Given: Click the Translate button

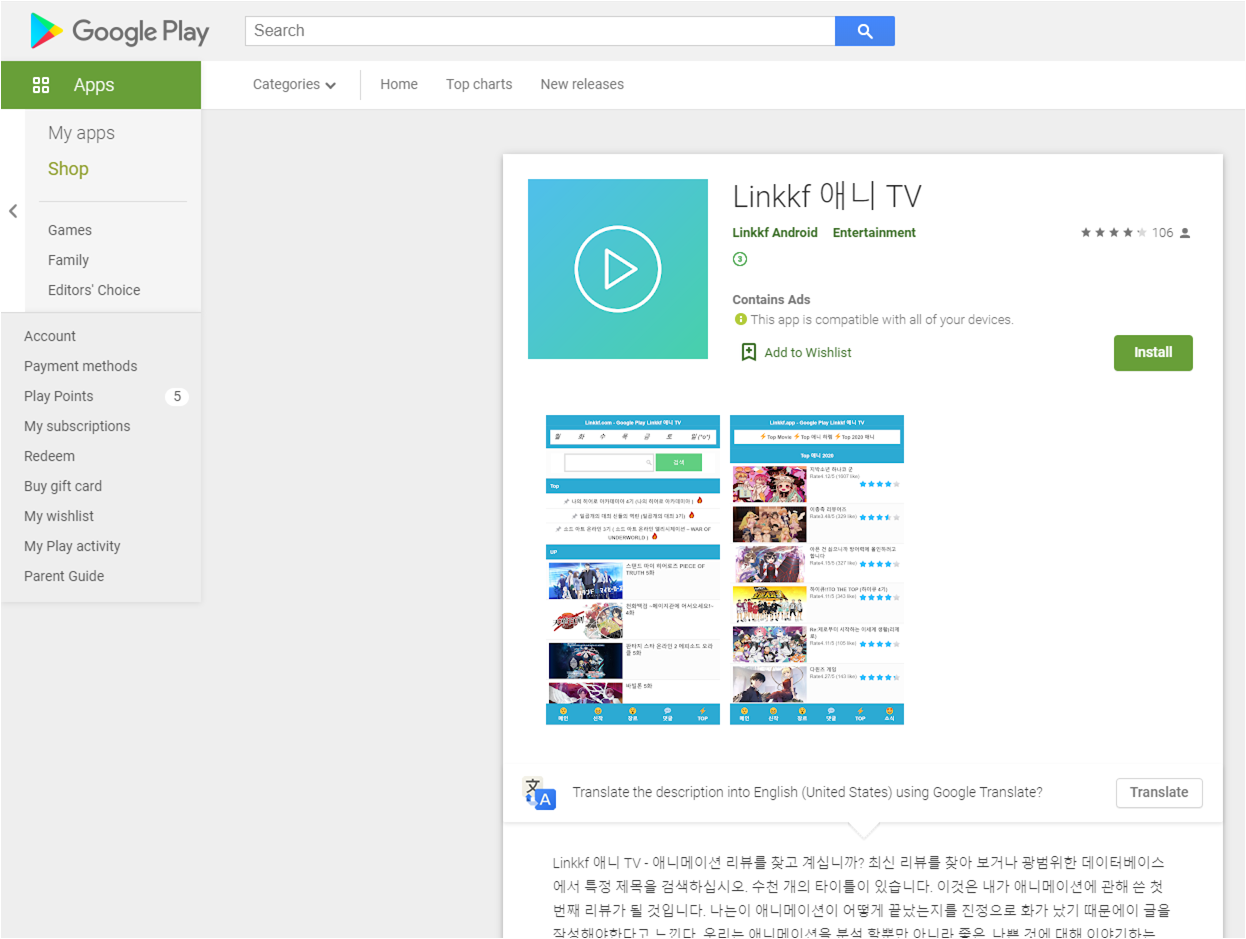Looking at the screenshot, I should pos(1159,792).
